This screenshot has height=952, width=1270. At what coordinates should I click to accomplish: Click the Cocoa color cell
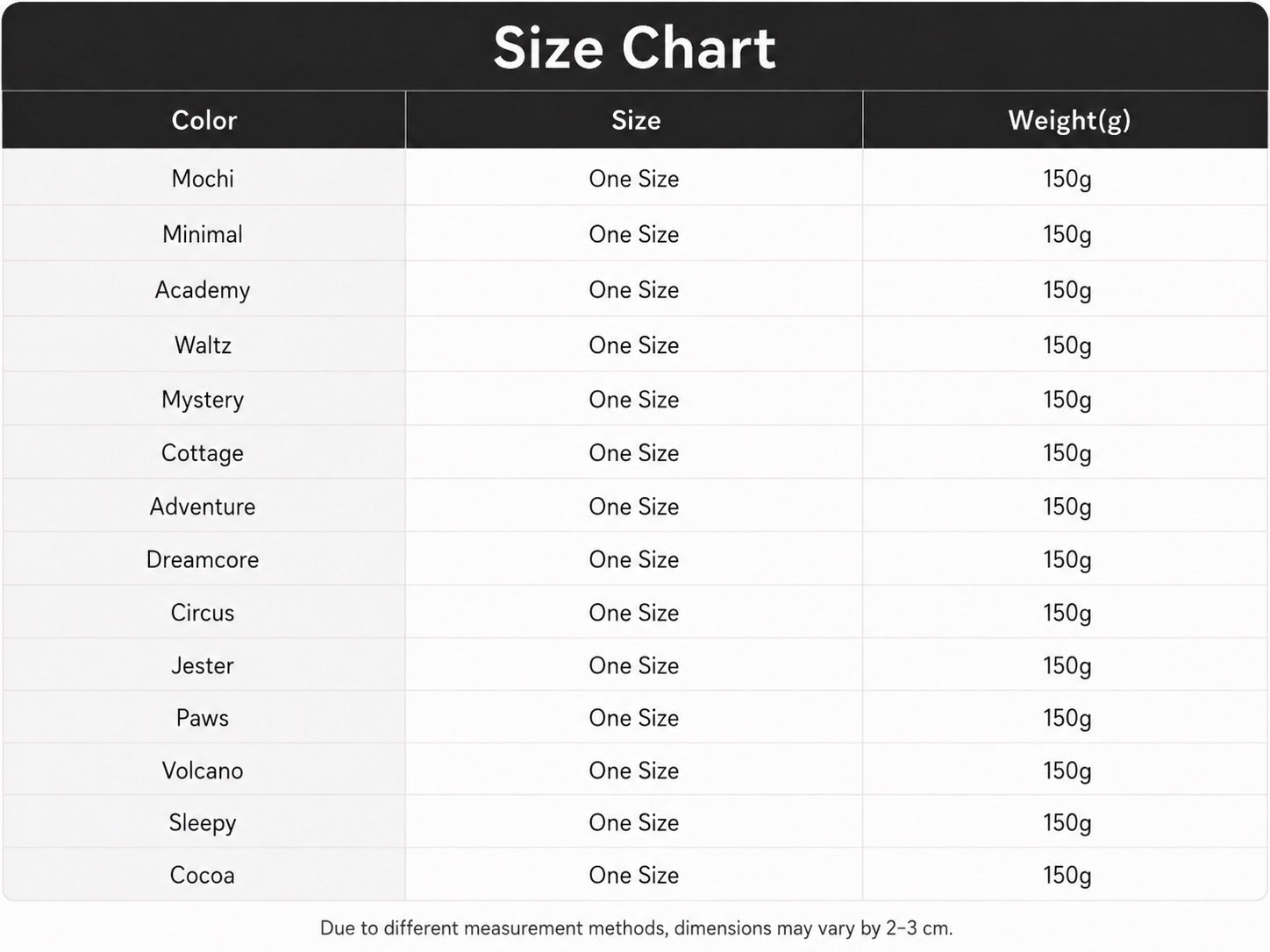click(x=203, y=875)
